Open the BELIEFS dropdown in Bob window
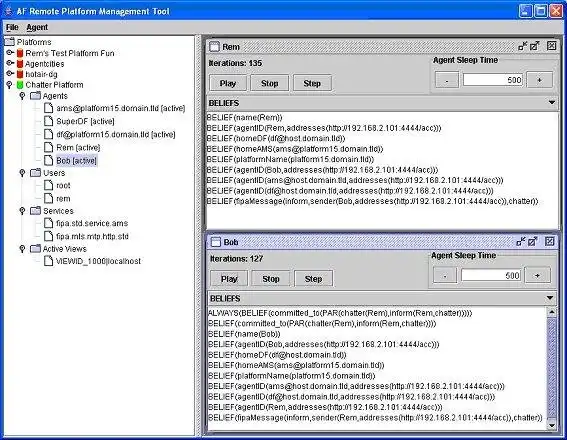The width and height of the screenshot is (567, 440). point(550,298)
